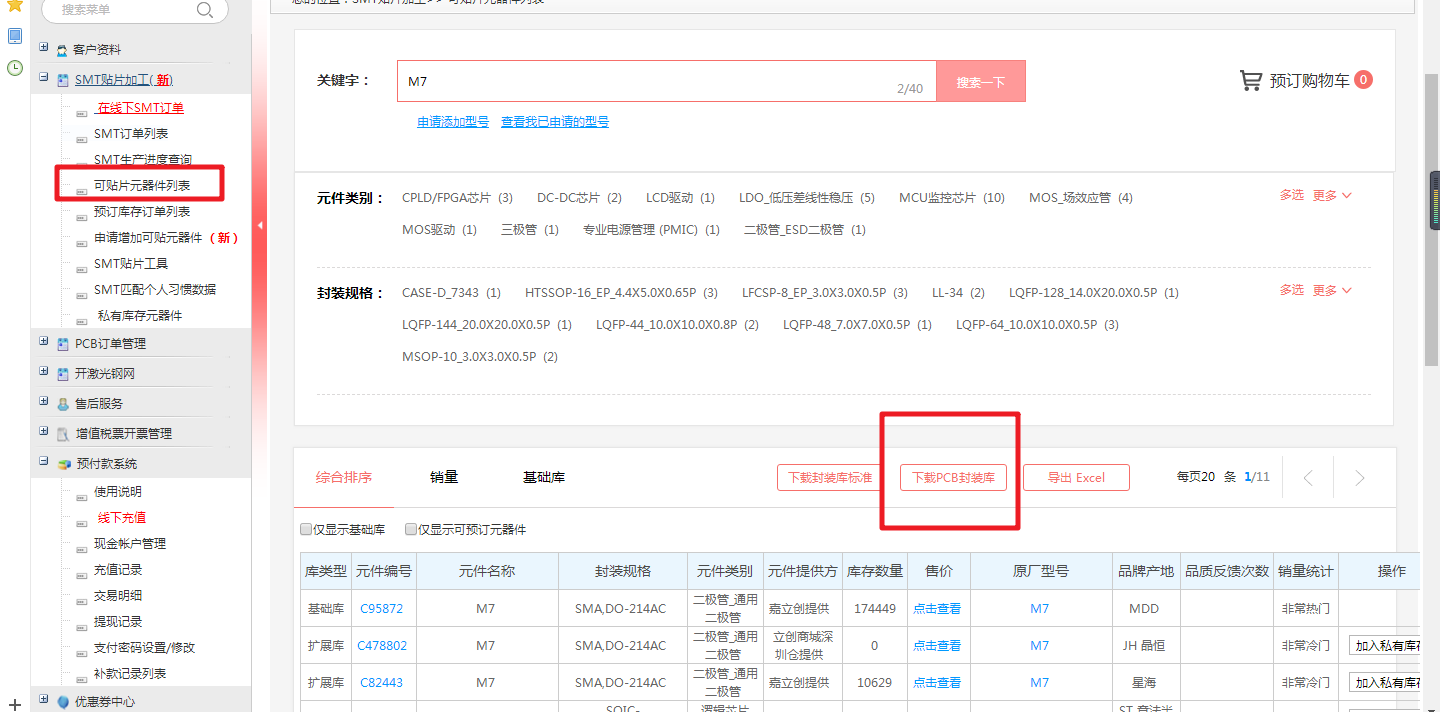This screenshot has width=1440, height=712.
Task: Enable 仅显示基础库 checkbox
Action: pos(306,530)
